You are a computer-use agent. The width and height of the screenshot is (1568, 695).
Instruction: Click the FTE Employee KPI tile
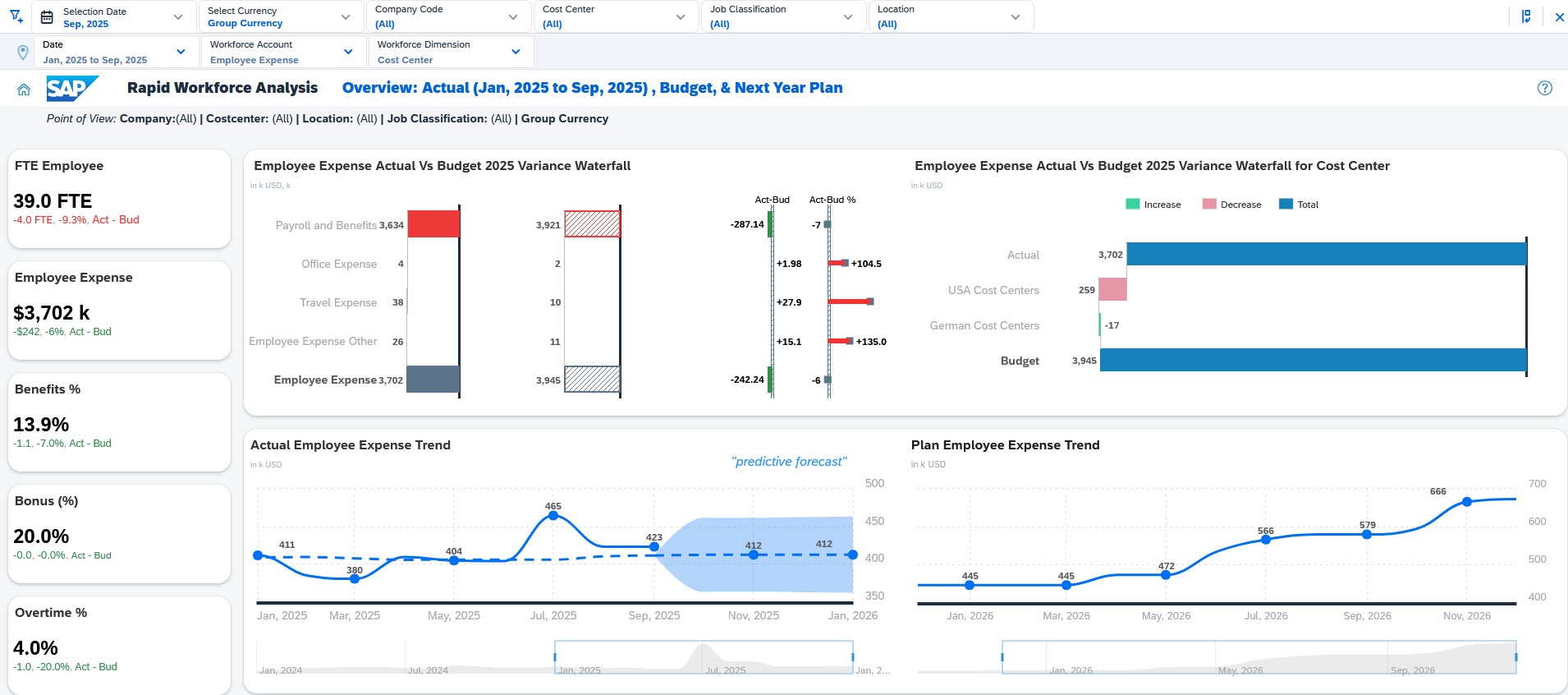(119, 198)
